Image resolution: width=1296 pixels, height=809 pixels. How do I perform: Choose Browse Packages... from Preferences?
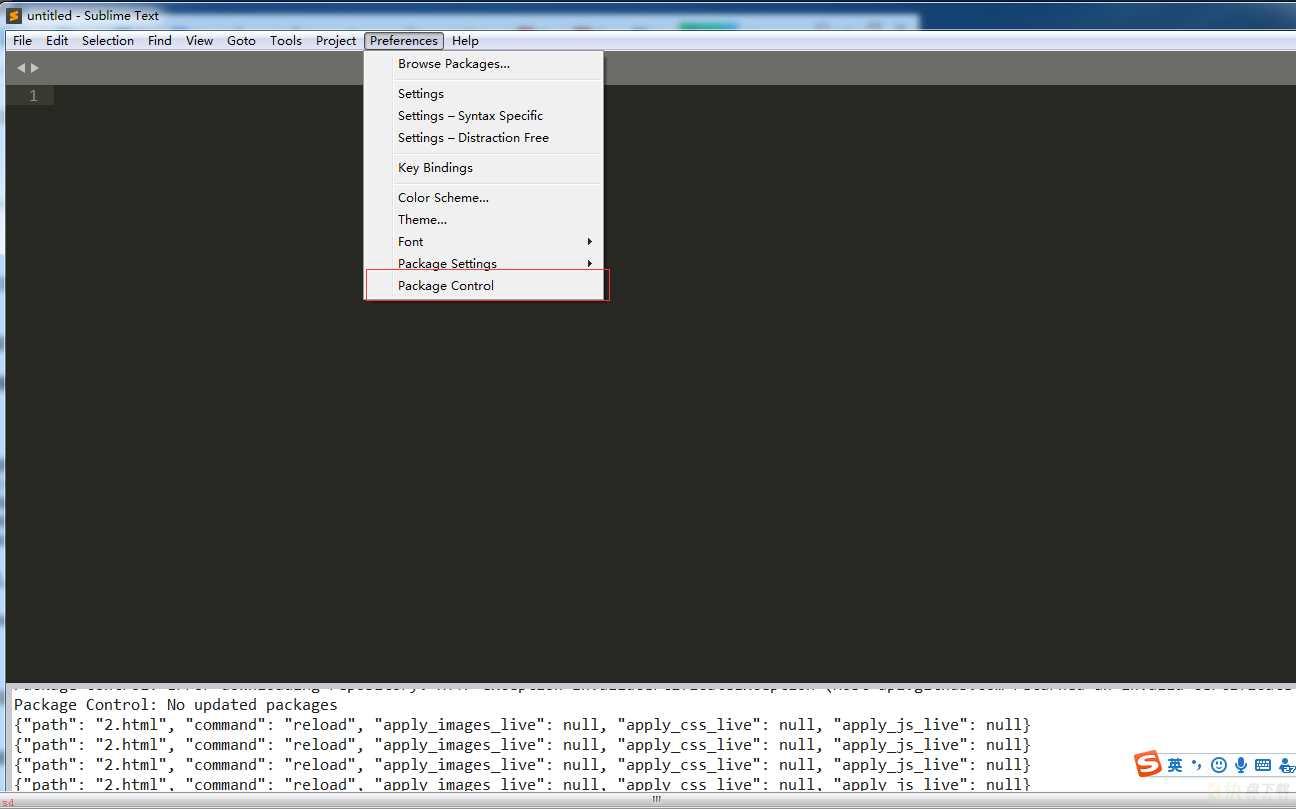point(484,64)
